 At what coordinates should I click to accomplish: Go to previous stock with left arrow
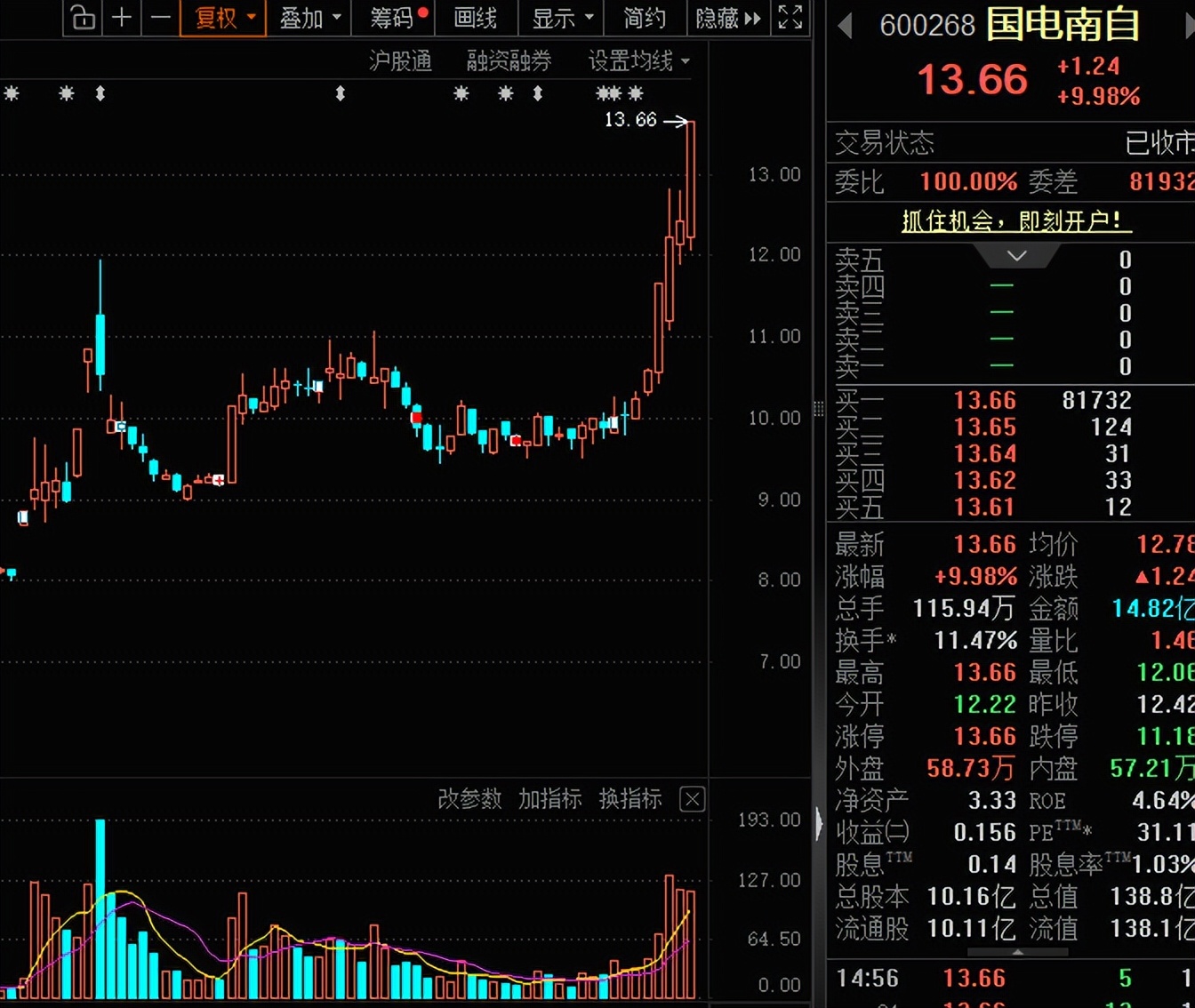[845, 26]
